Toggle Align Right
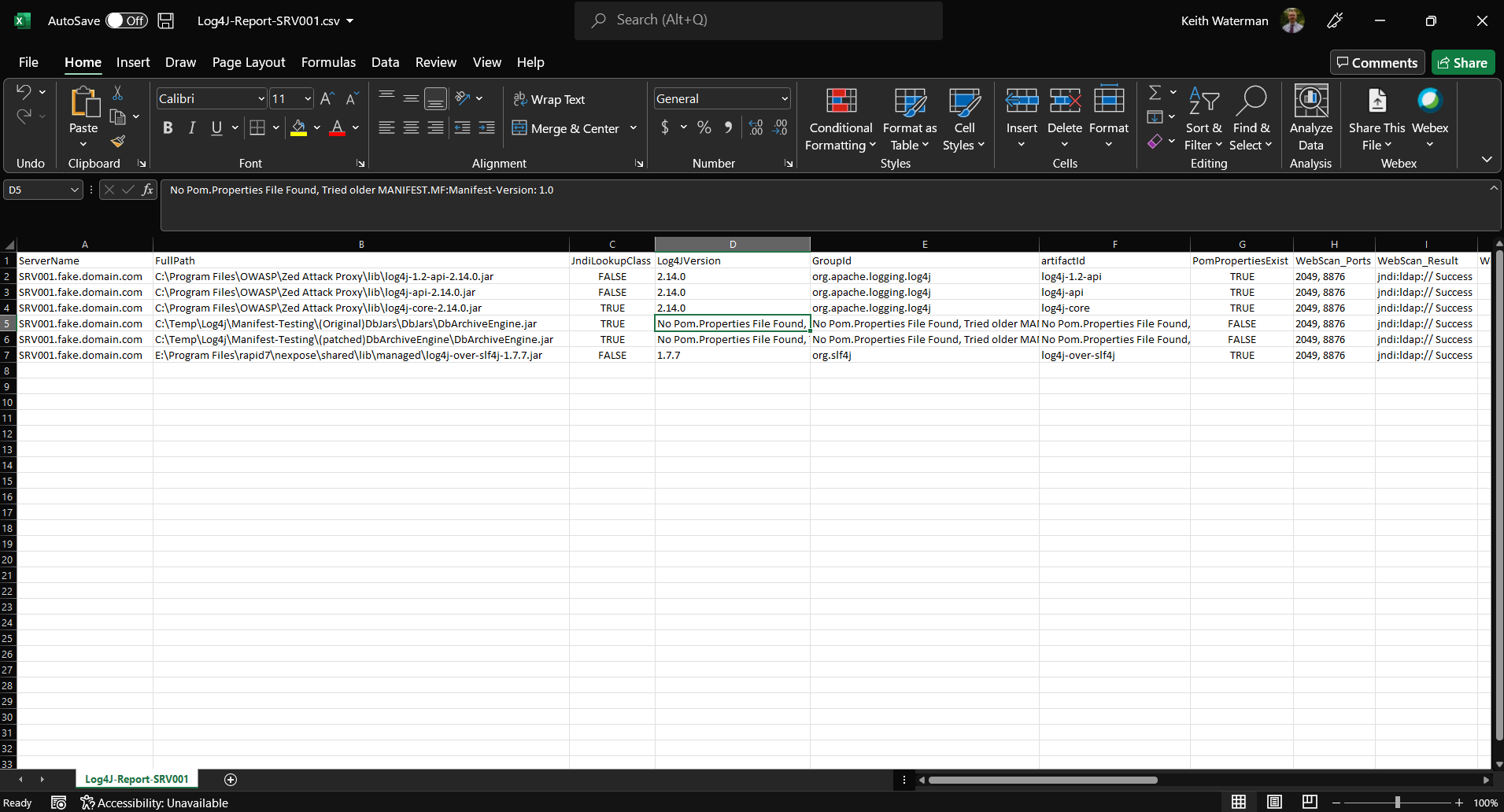Viewport: 1504px width, 812px height. coord(435,127)
